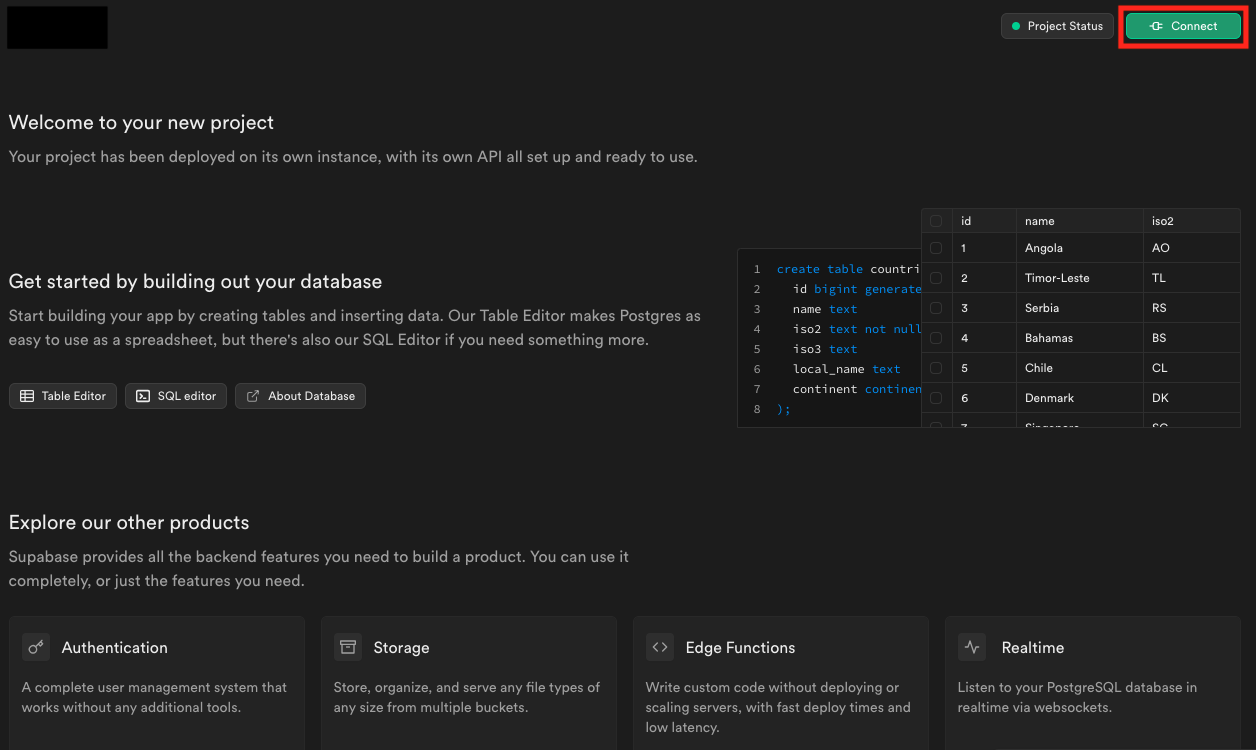Click the name column header
This screenshot has width=1256, height=750.
tap(1080, 221)
